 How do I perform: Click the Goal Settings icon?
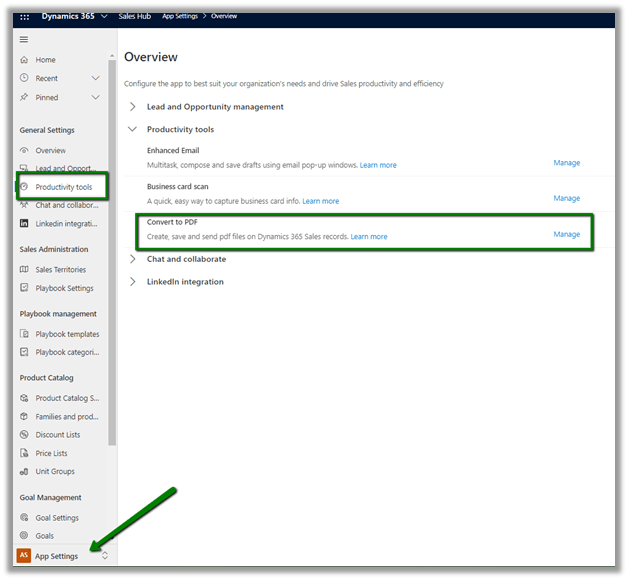point(24,518)
